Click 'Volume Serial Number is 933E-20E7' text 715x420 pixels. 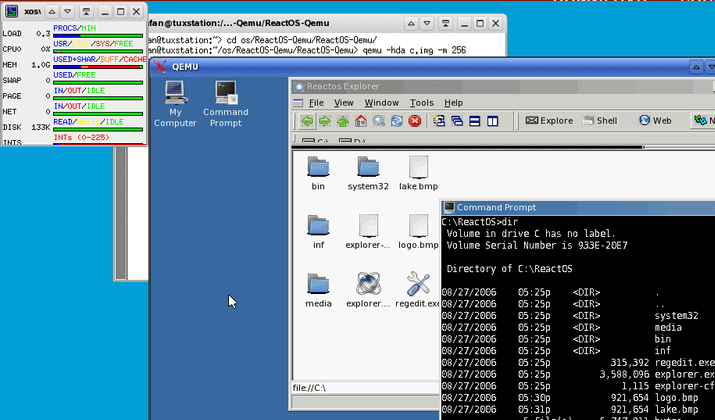537,245
